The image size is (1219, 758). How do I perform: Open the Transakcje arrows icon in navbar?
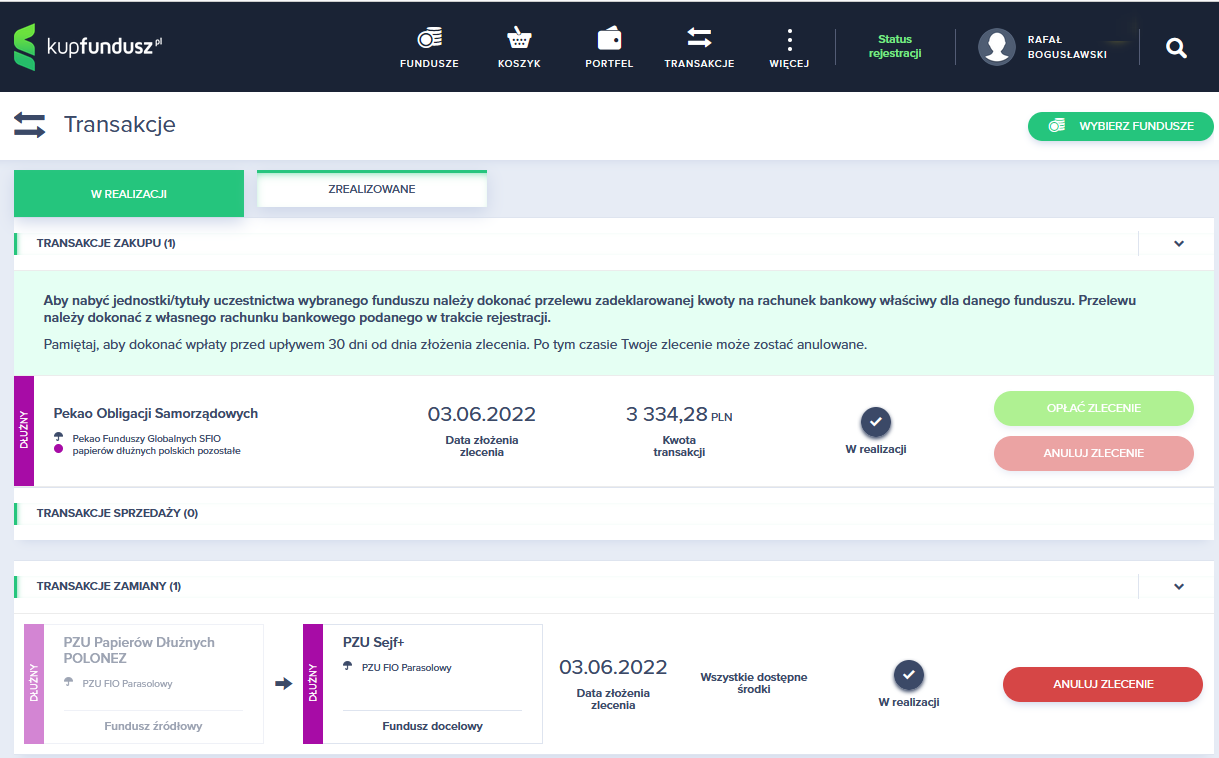pos(699,38)
